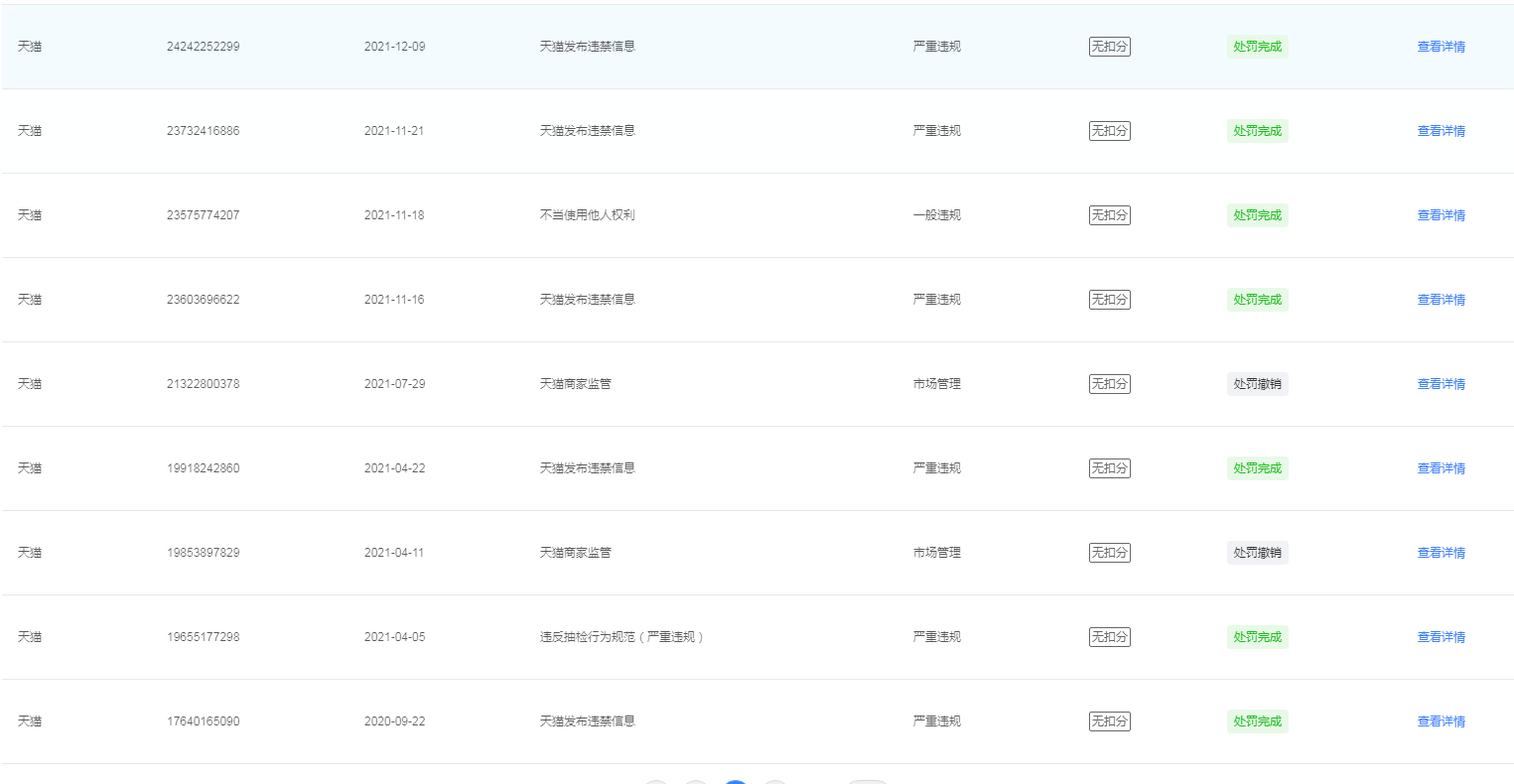Open 查看详情 for record 19853897829

click(1441, 553)
